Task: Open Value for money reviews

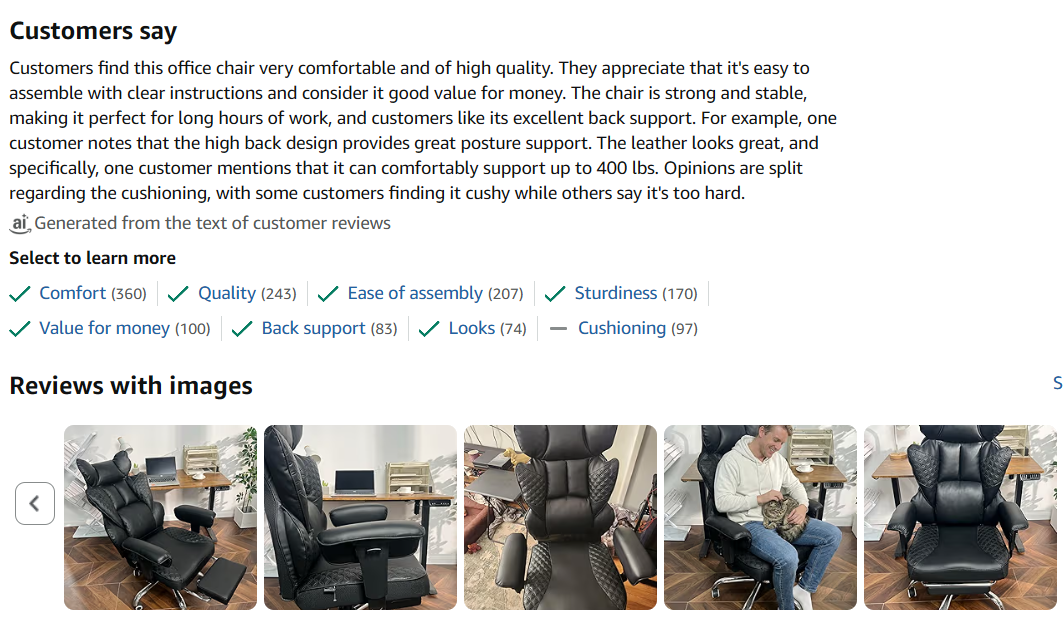Action: coord(105,328)
